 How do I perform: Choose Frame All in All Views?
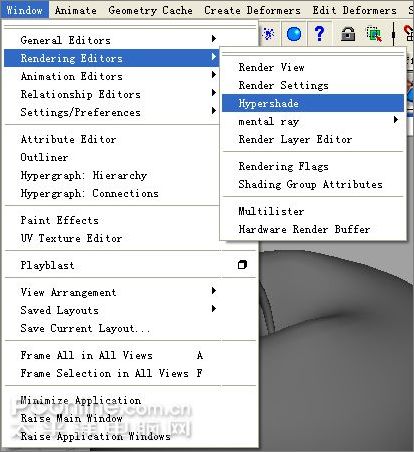[x=130, y=355]
